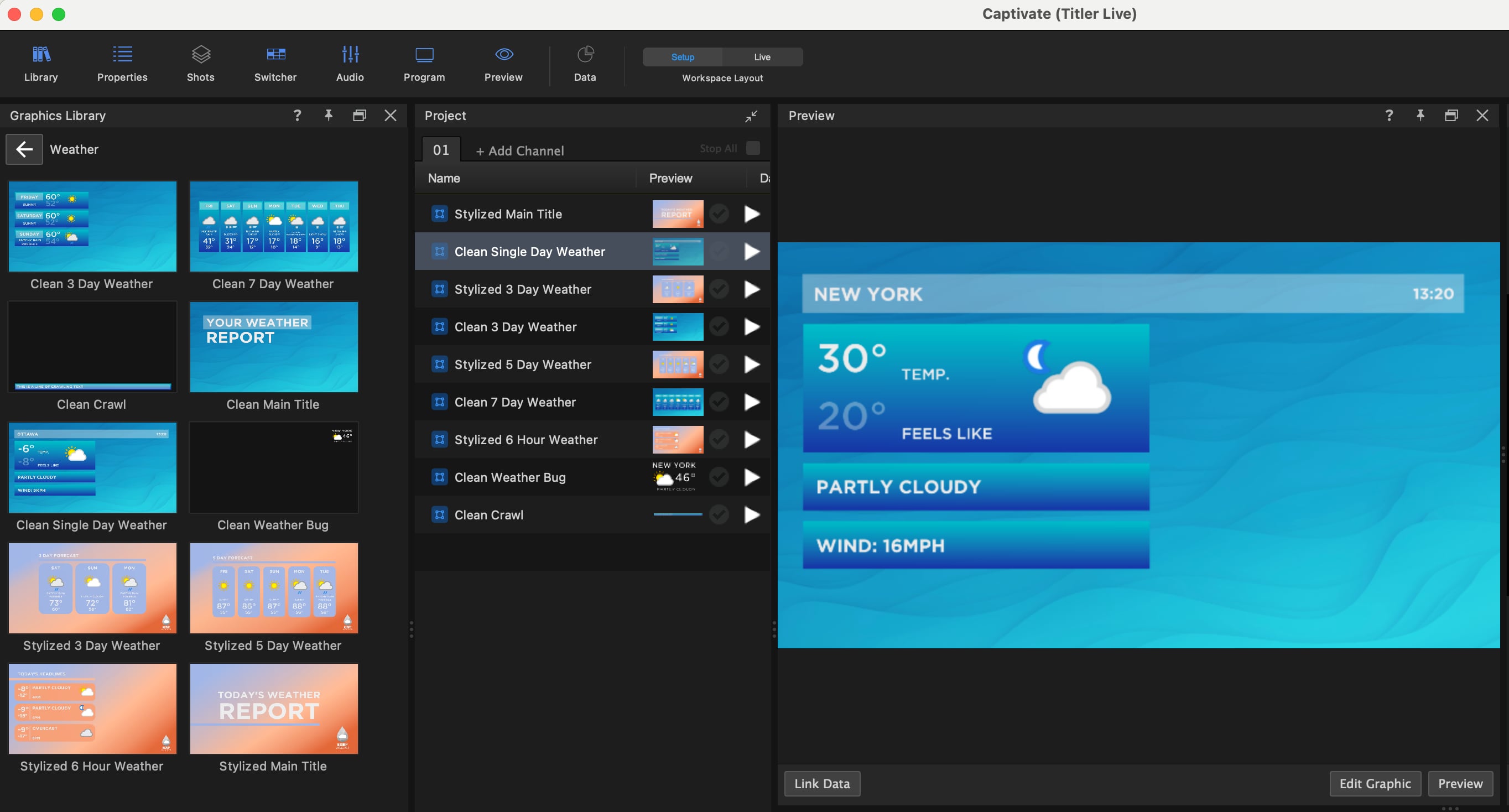Click the Preview eye icon in toolbar
The width and height of the screenshot is (1509, 812).
[x=504, y=55]
